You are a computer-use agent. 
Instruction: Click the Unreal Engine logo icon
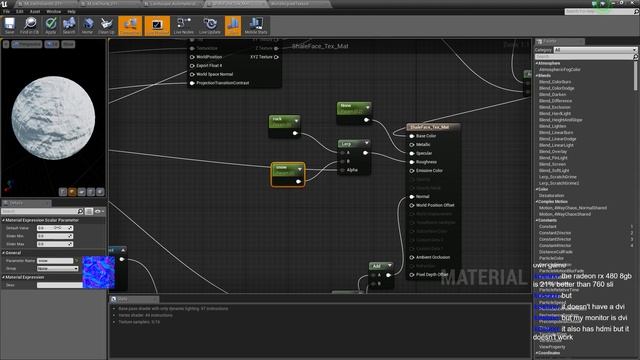[4, 4]
